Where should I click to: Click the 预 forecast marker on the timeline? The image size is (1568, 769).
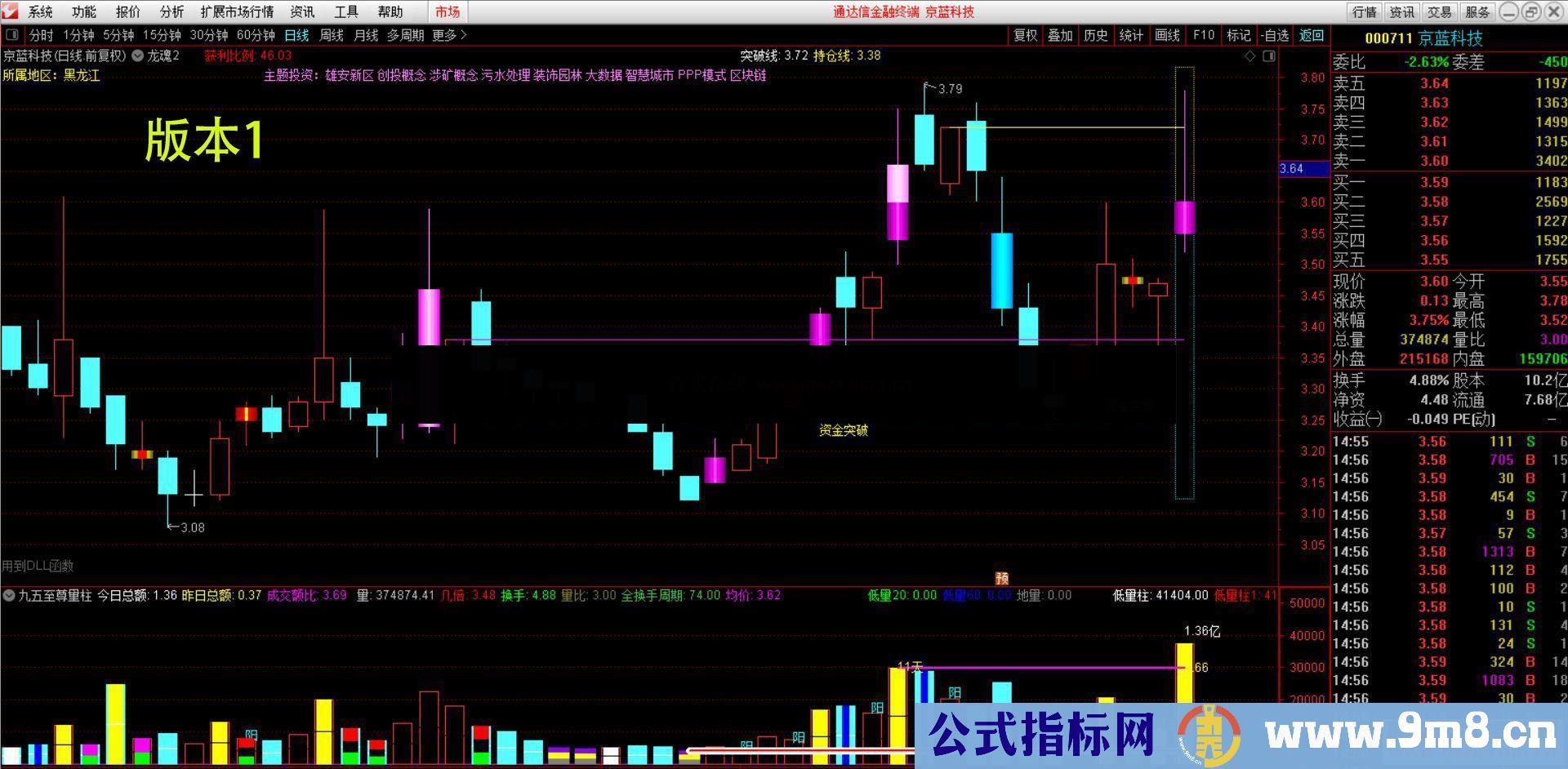[1002, 578]
